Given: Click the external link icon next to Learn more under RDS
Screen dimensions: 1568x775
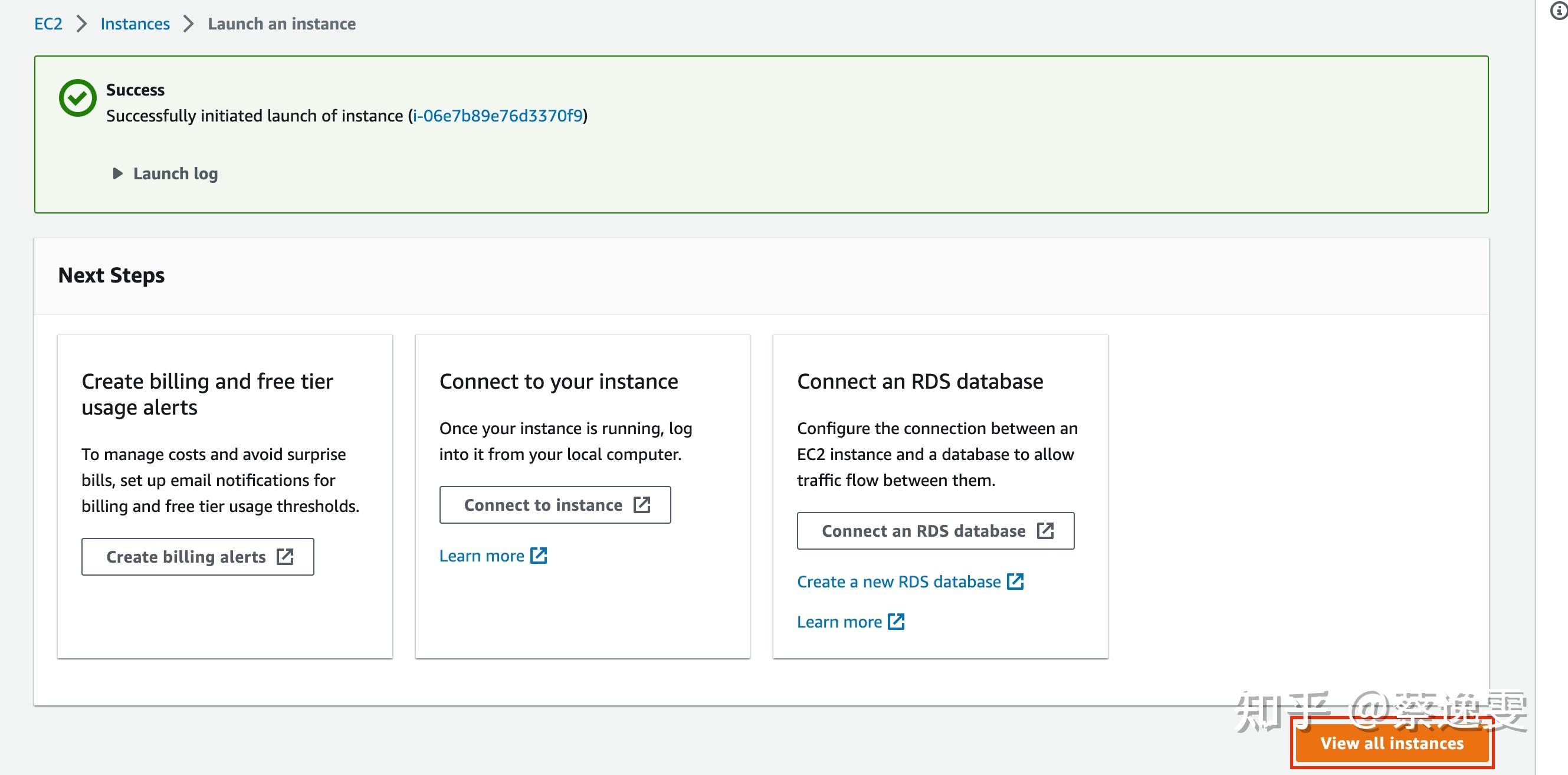Looking at the screenshot, I should point(896,621).
